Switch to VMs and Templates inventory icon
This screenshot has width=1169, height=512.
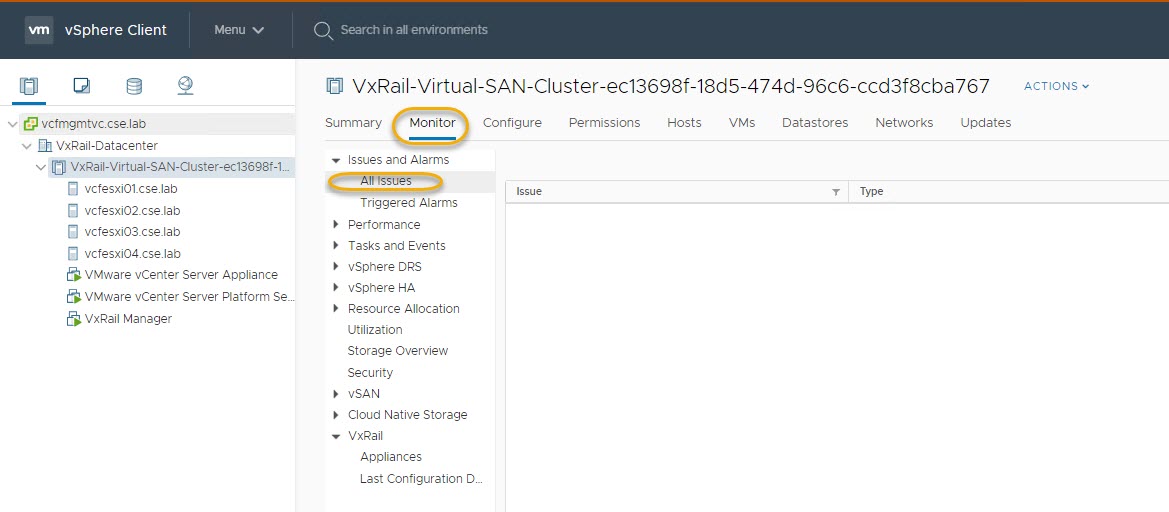click(81, 86)
